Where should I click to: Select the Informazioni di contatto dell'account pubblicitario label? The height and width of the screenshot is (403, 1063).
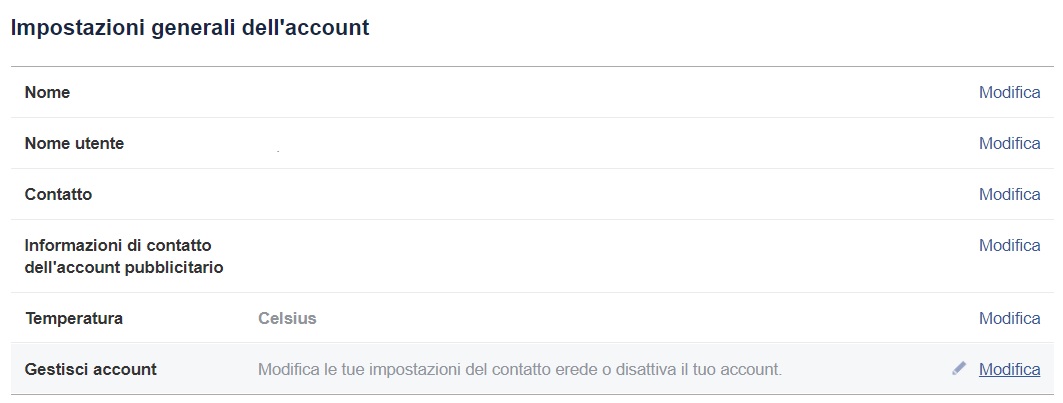(124, 256)
